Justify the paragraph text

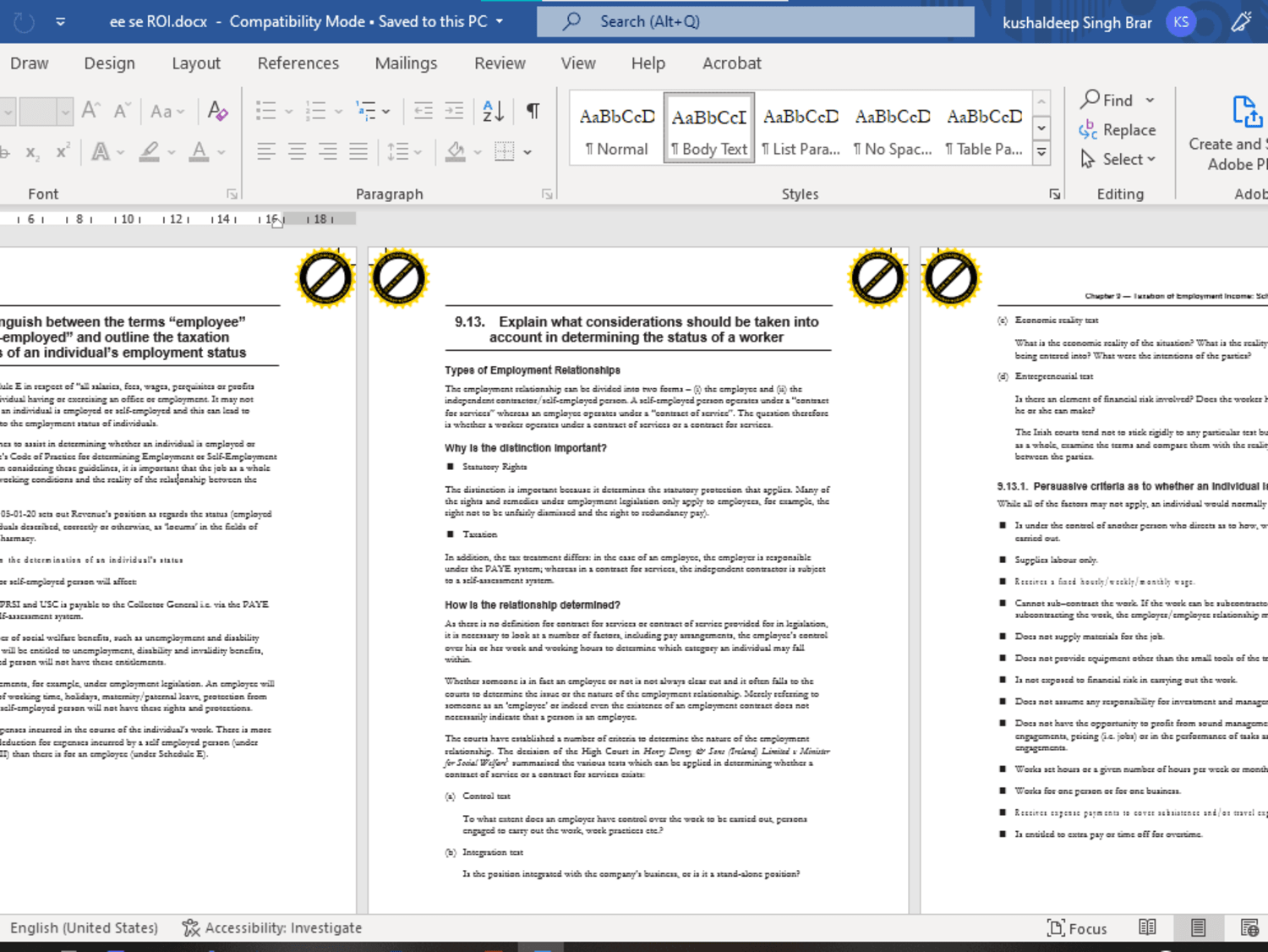pyautogui.click(x=358, y=152)
